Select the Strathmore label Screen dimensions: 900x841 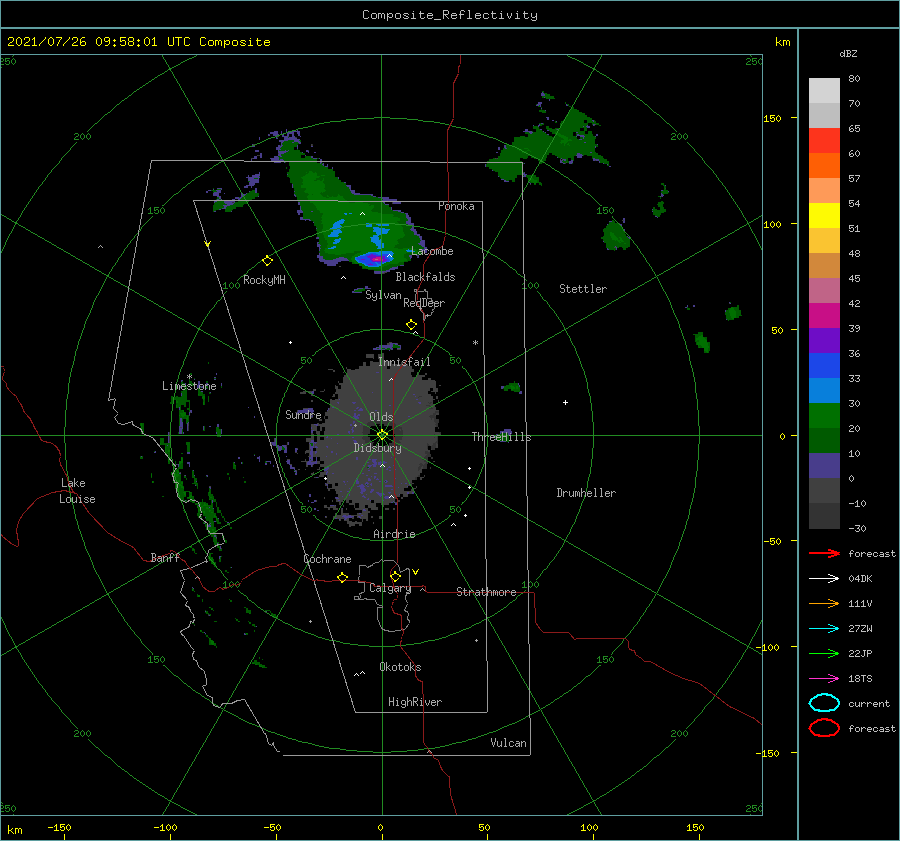[x=486, y=592]
